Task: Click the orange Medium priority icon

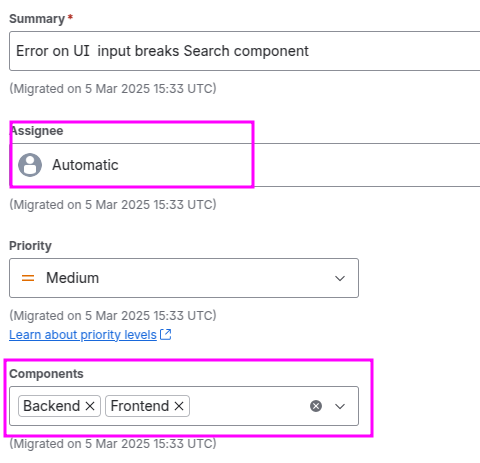Action: pyautogui.click(x=28, y=278)
